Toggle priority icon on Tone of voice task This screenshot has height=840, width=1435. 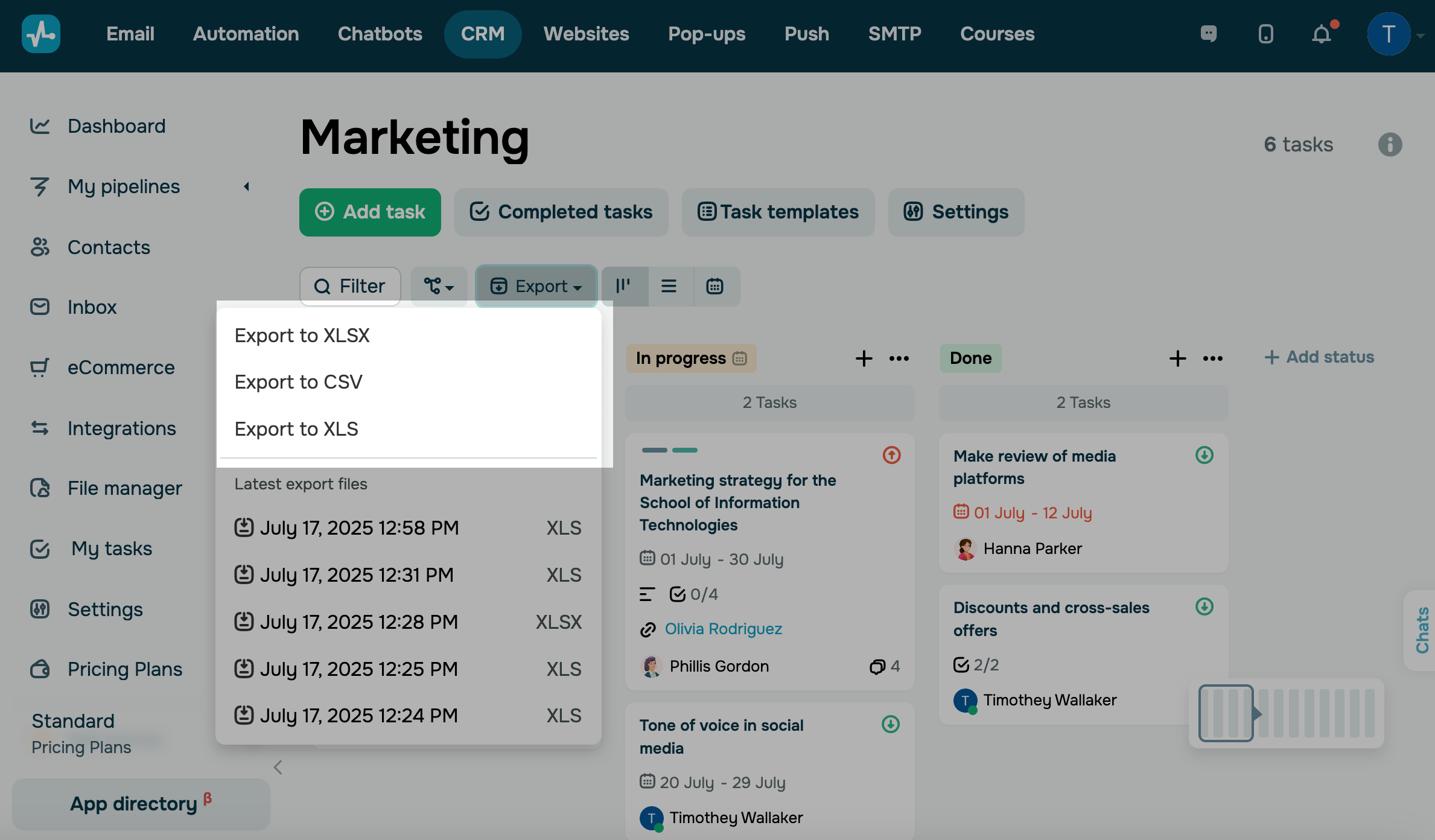891,724
